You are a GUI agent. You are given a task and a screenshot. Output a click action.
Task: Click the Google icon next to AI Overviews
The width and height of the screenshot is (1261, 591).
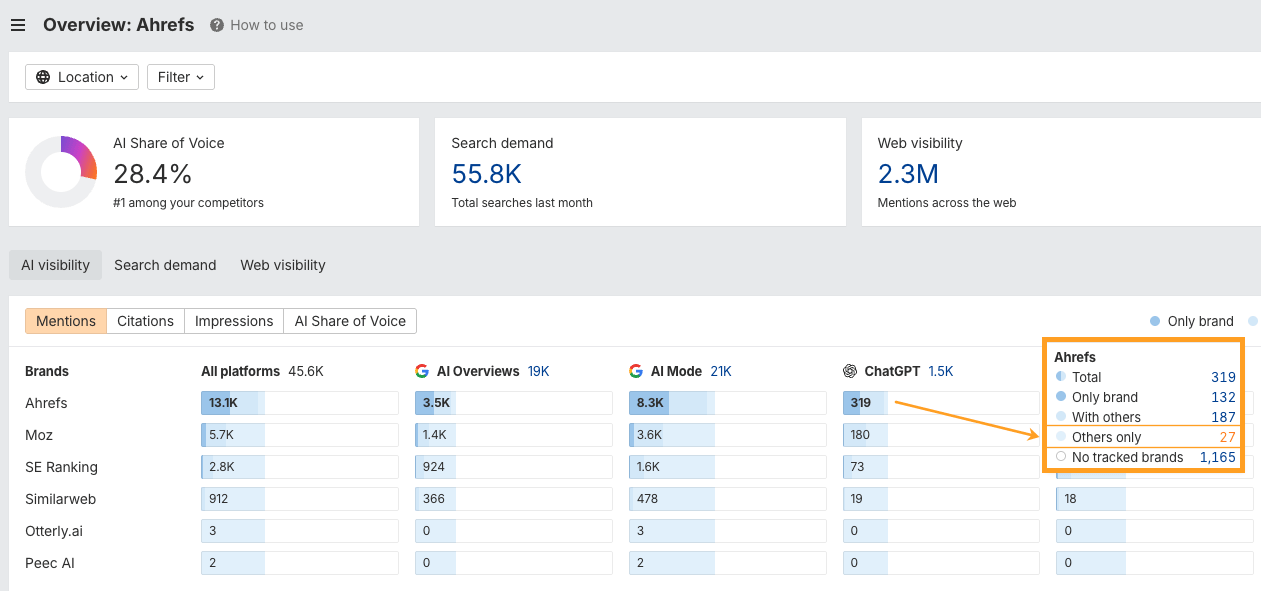(x=422, y=370)
